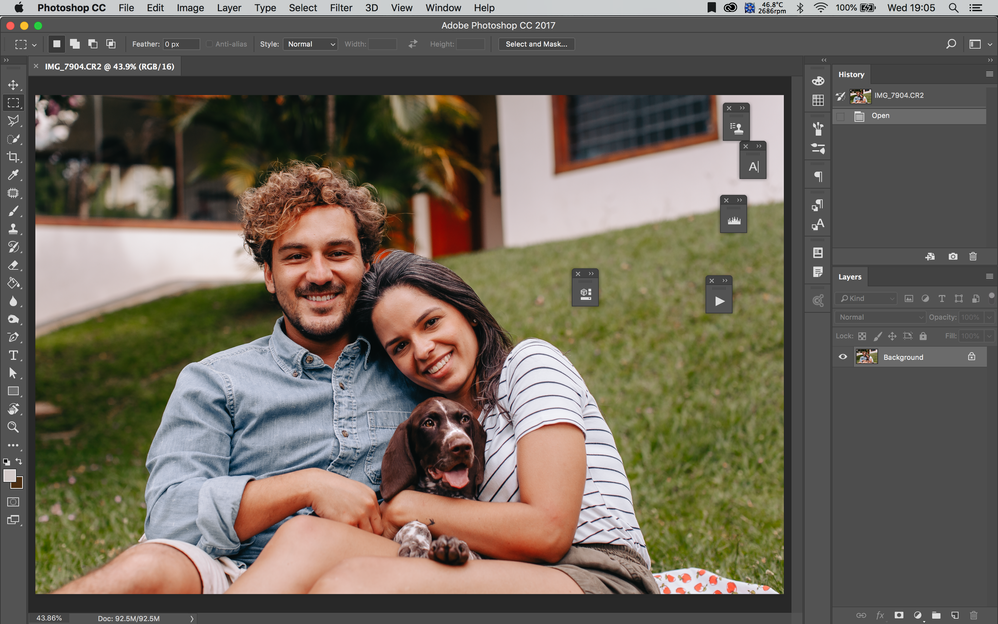The height and width of the screenshot is (624, 998).
Task: Choose New selection mode in options bar
Action: pyautogui.click(x=57, y=44)
